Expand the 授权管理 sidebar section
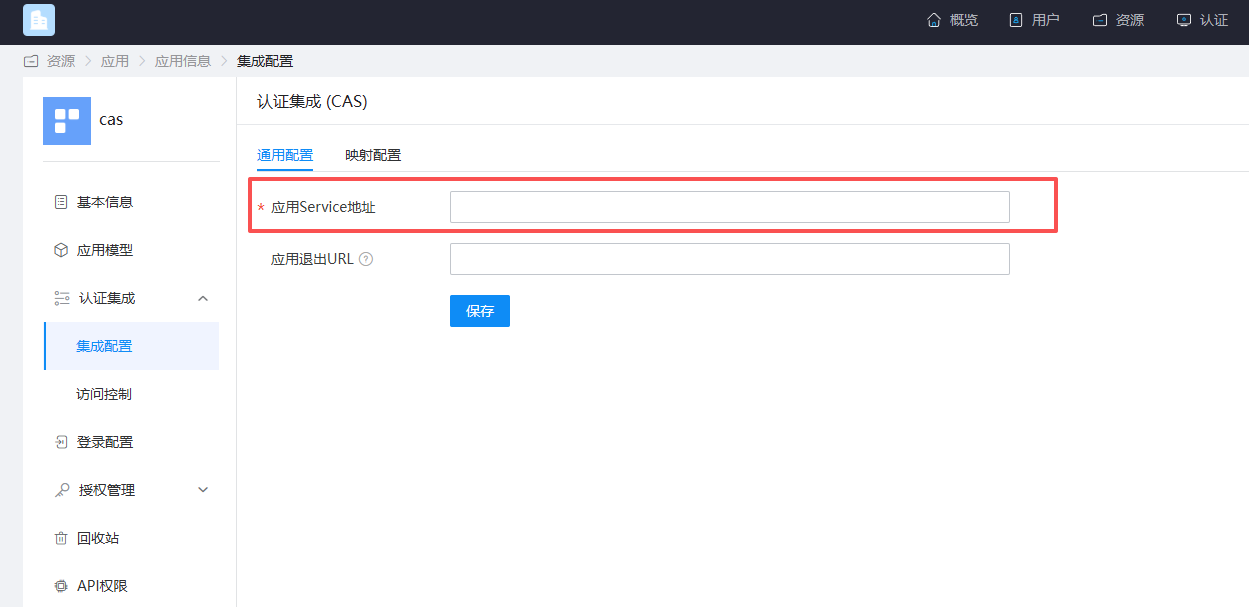This screenshot has height=607, width=1249. click(x=131, y=490)
